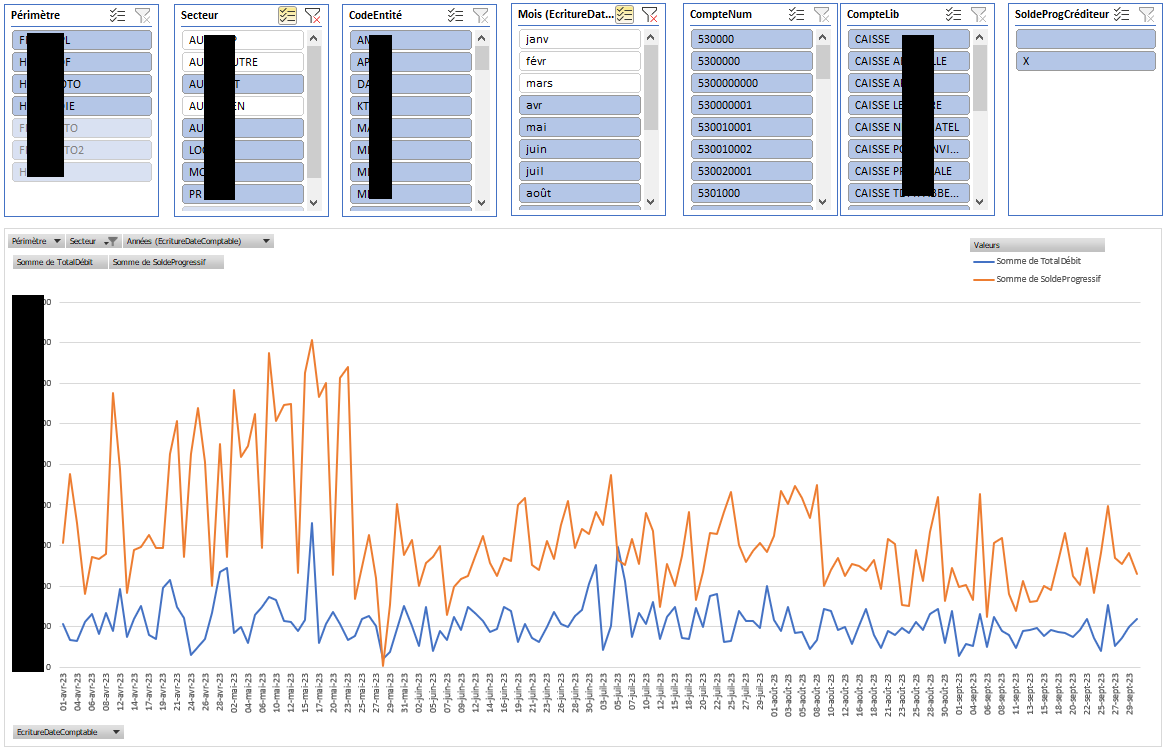Click the CompteLib slicer title header
1168x754 pixels.
(x=873, y=14)
